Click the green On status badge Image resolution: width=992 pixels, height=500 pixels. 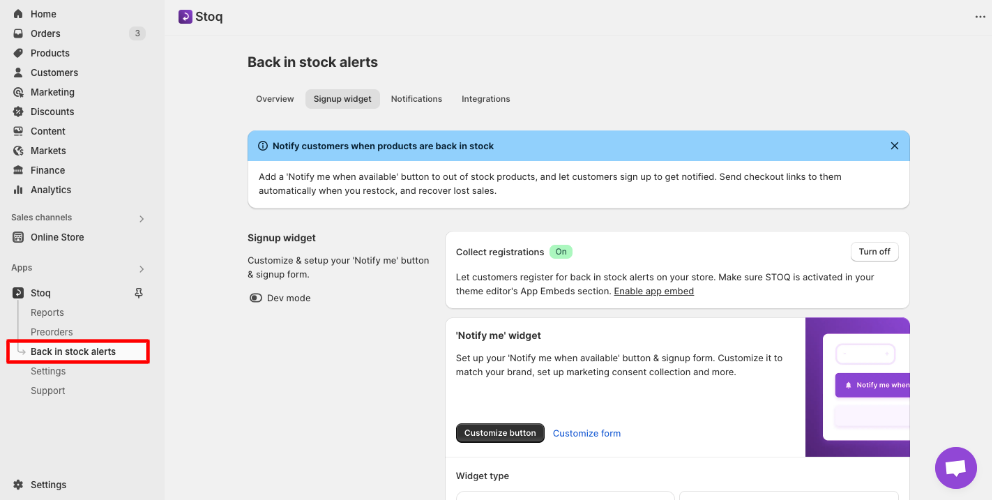561,252
